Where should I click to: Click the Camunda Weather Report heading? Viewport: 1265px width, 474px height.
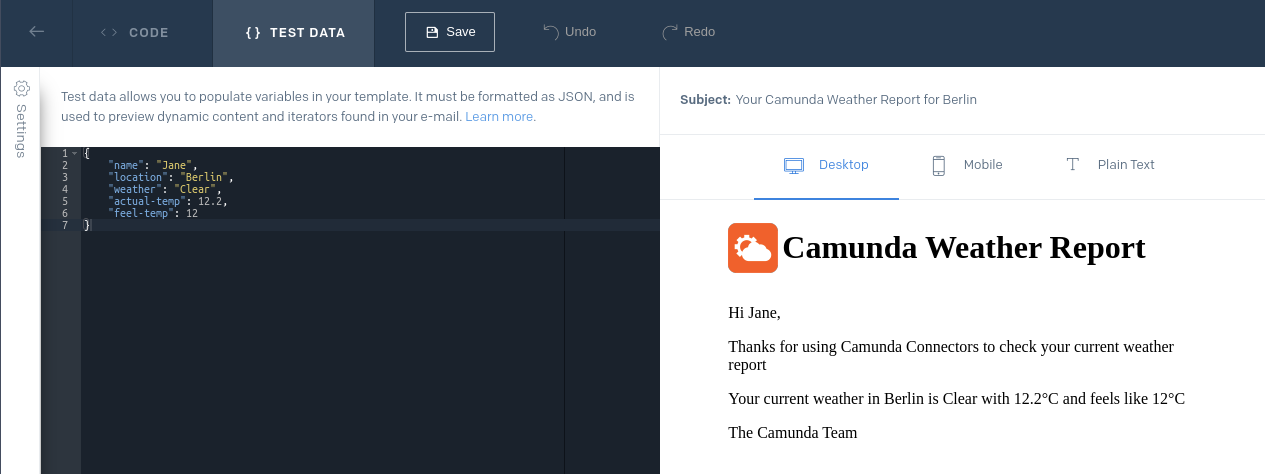tap(964, 247)
